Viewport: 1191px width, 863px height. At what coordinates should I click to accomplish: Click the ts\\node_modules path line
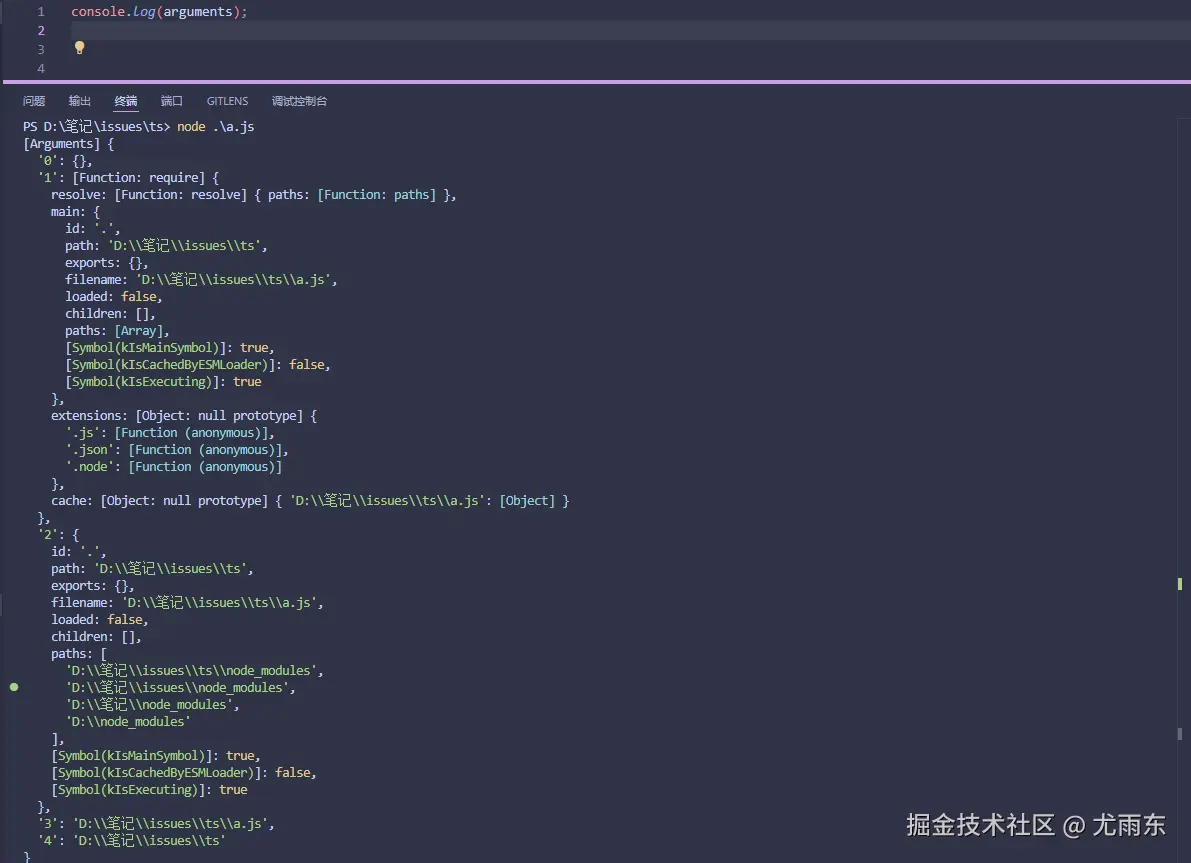tap(194, 671)
